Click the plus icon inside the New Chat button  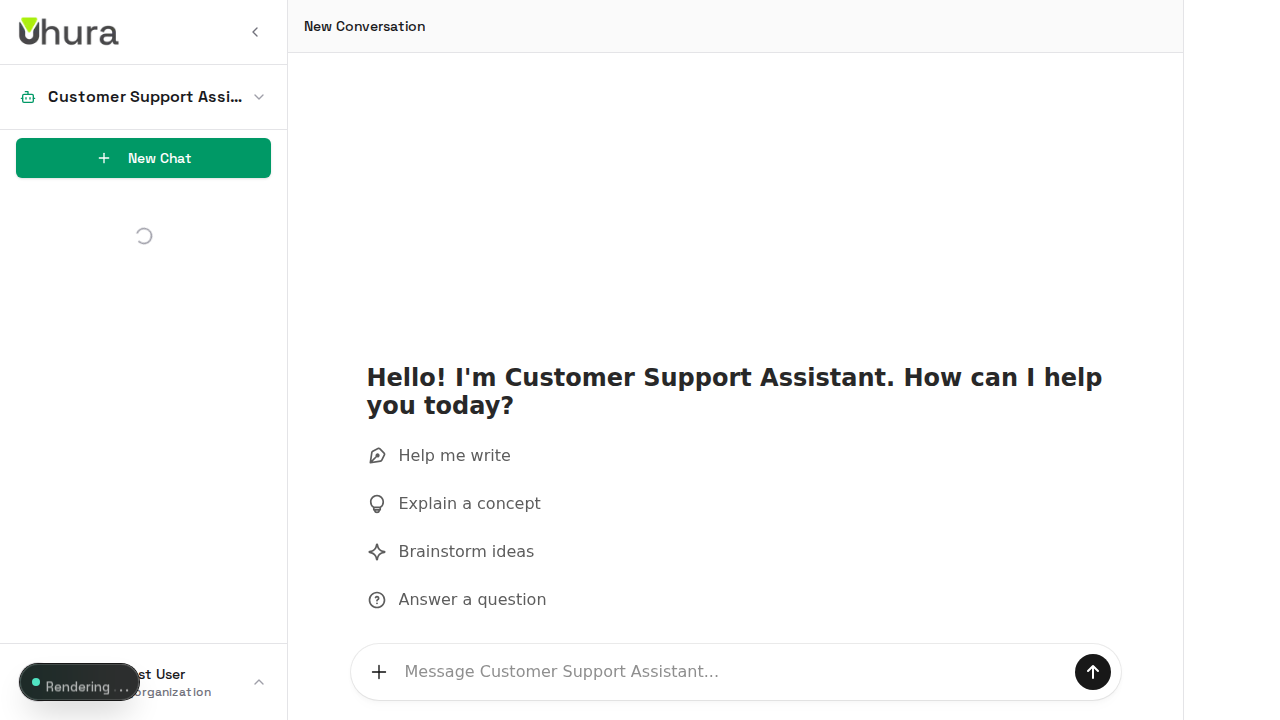[104, 157]
